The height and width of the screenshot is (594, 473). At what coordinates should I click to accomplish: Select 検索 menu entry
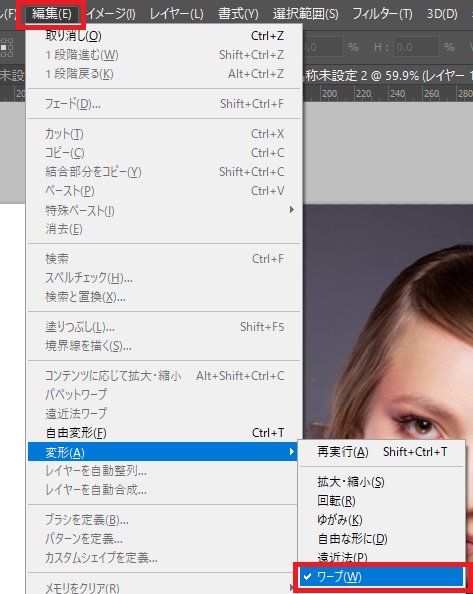(x=164, y=259)
